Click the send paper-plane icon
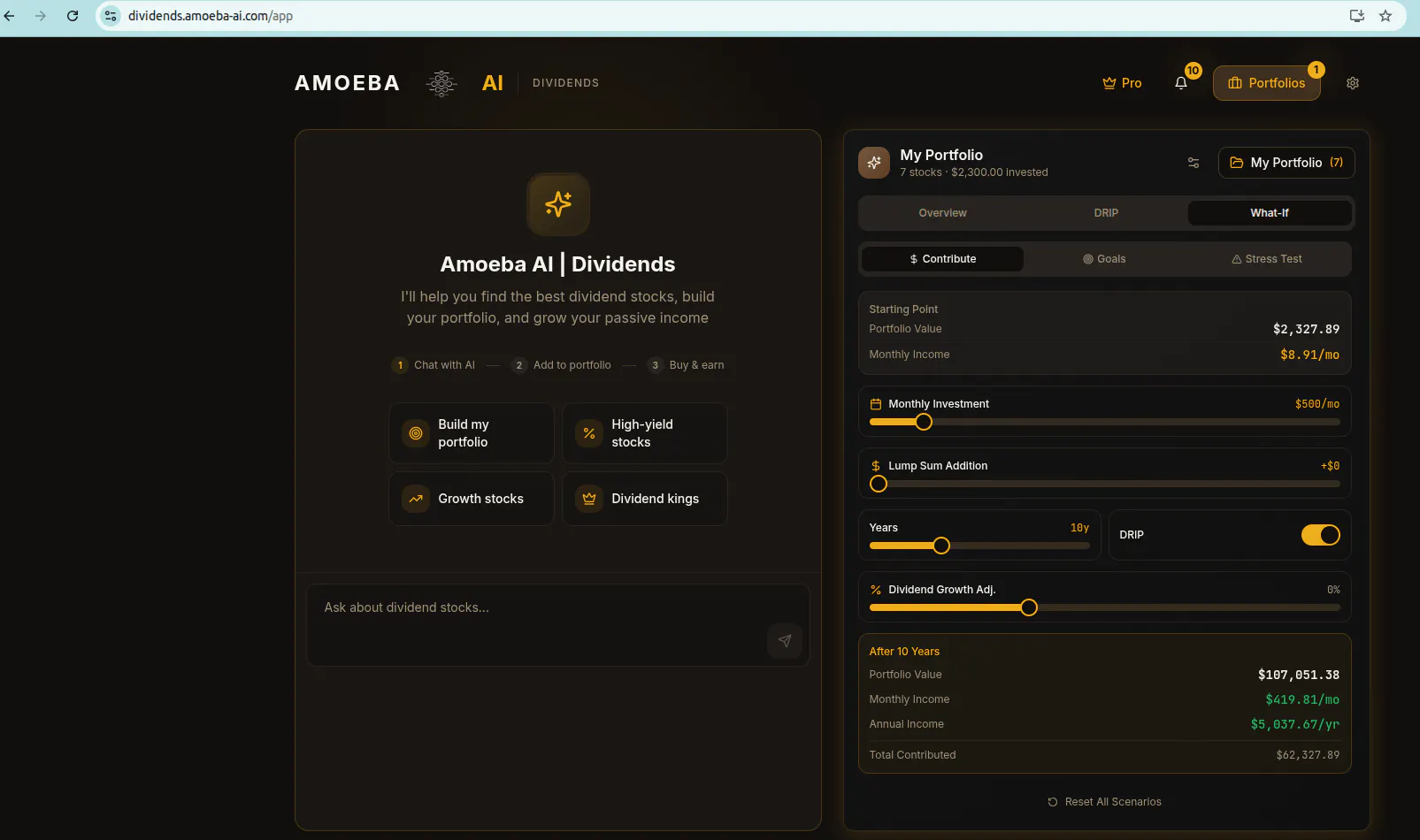This screenshot has height=840, width=1420. point(785,641)
